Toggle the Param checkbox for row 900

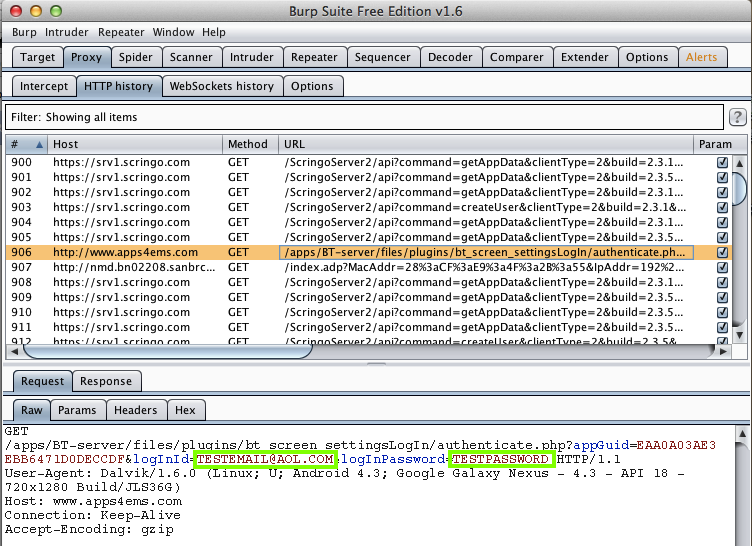click(722, 162)
